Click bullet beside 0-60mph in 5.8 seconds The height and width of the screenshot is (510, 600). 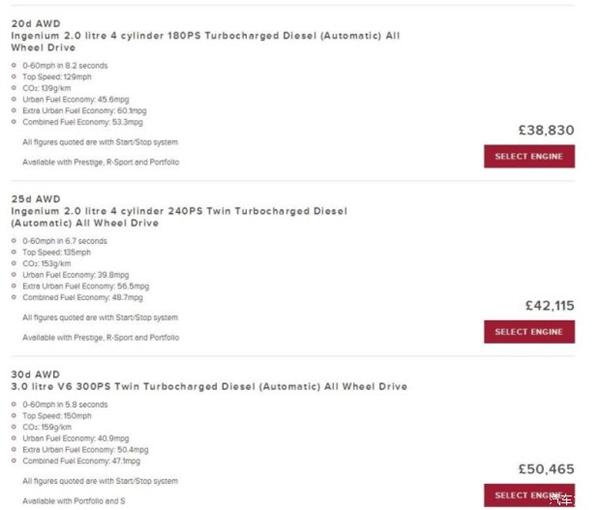tap(14, 404)
